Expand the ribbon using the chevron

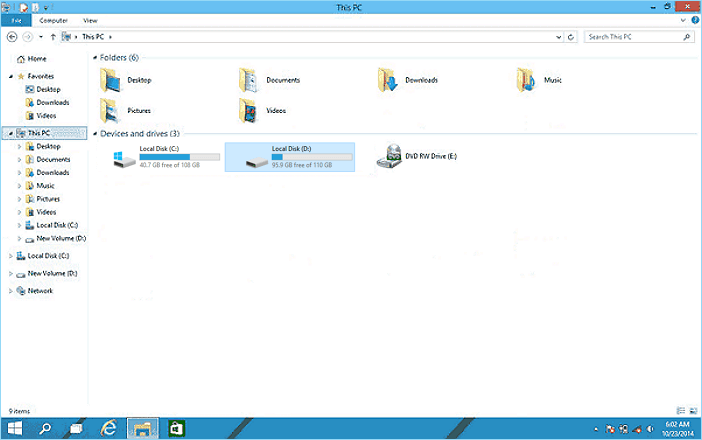click(683, 20)
